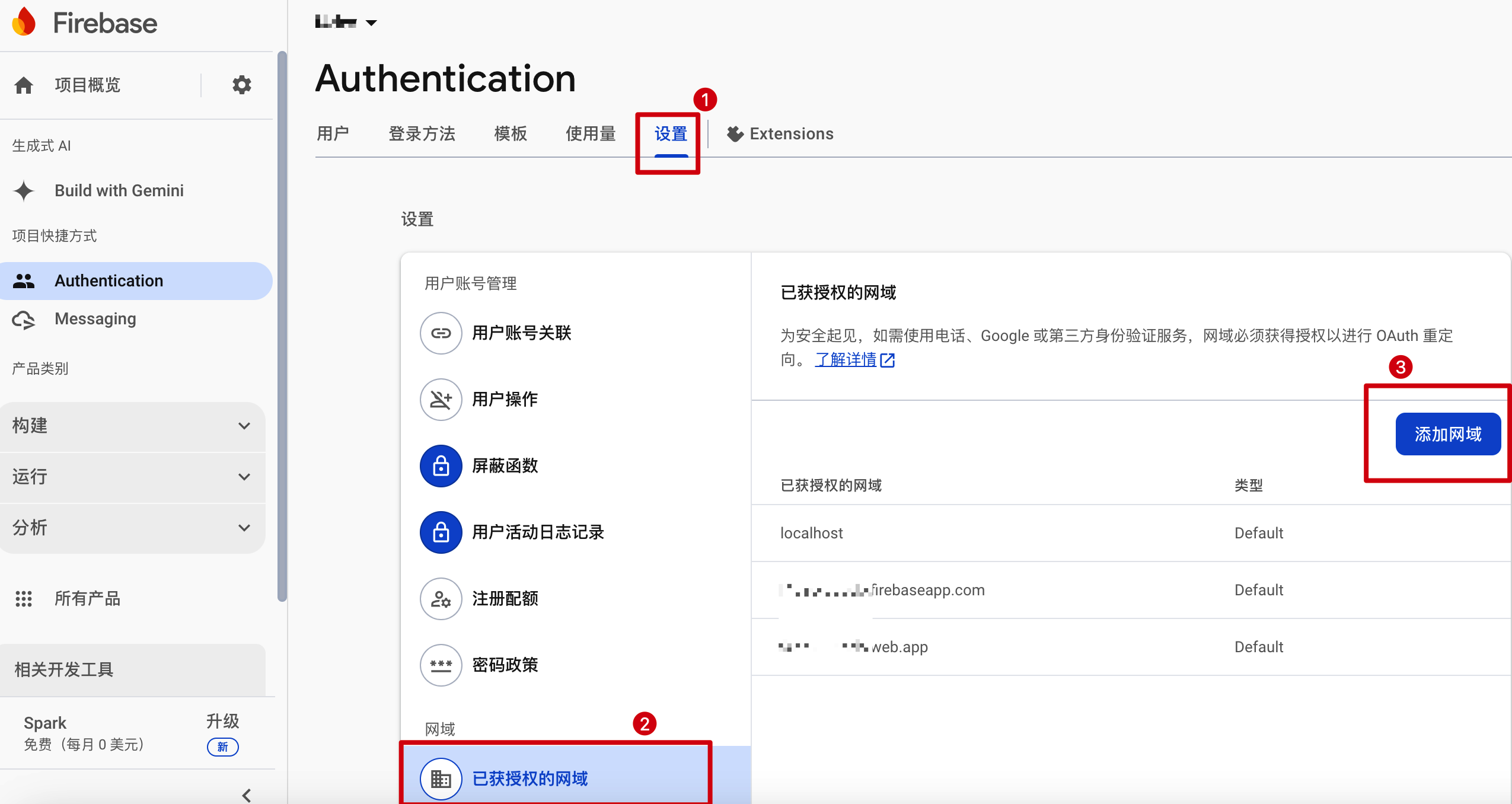This screenshot has width=1512, height=804.
Task: Open the 密码政策 icon
Action: tap(441, 665)
